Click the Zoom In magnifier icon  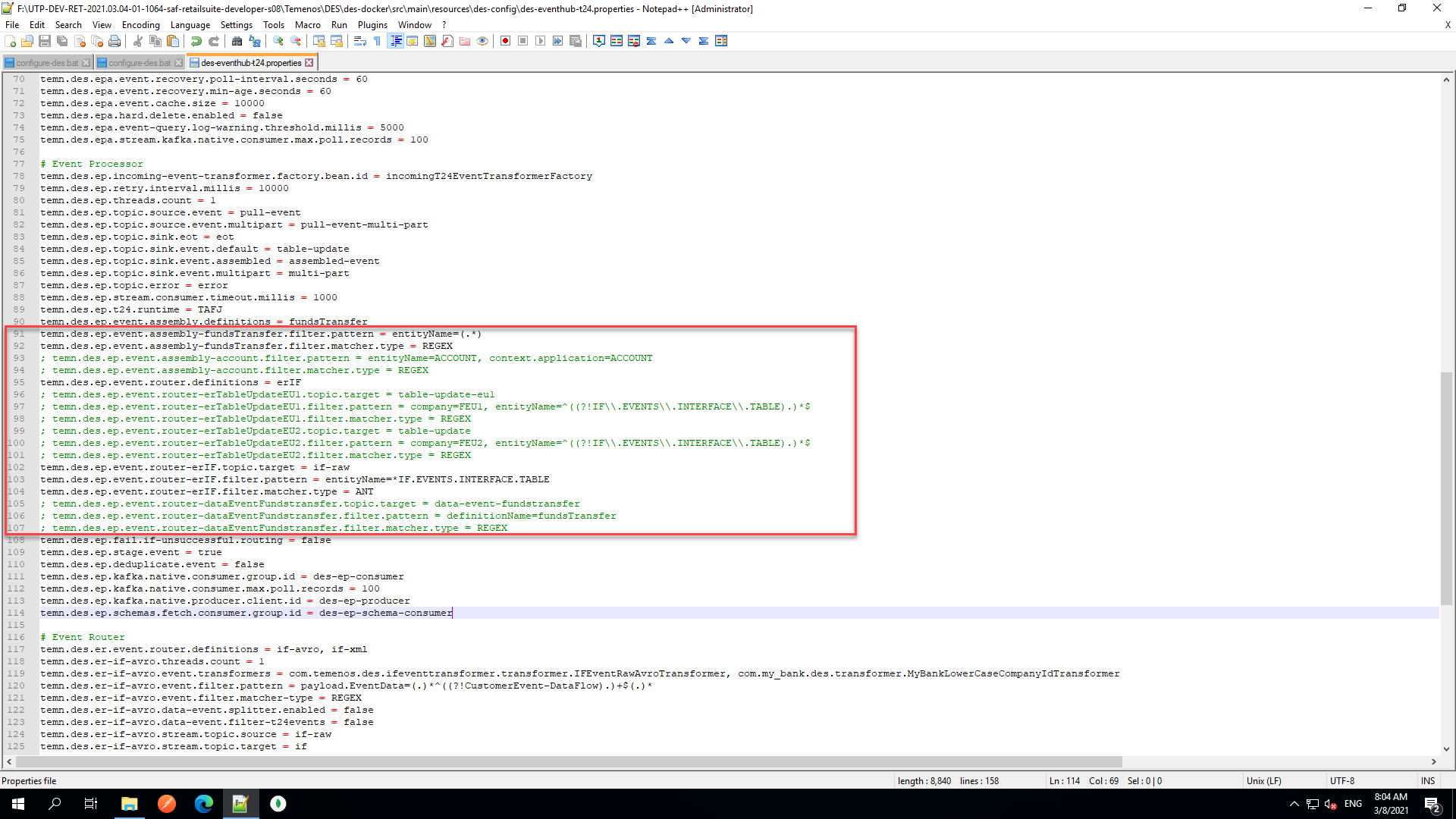[x=278, y=41]
